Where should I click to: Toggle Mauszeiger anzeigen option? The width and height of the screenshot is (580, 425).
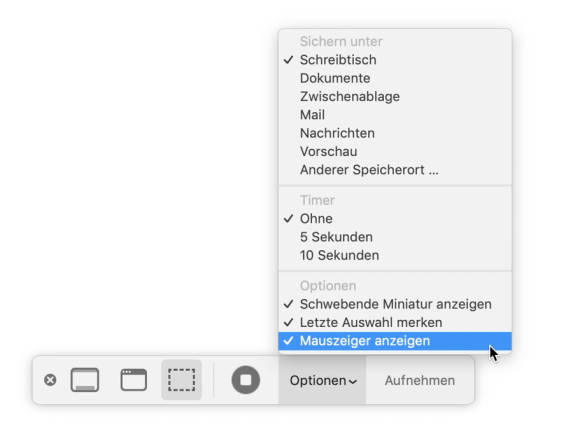pos(395,341)
